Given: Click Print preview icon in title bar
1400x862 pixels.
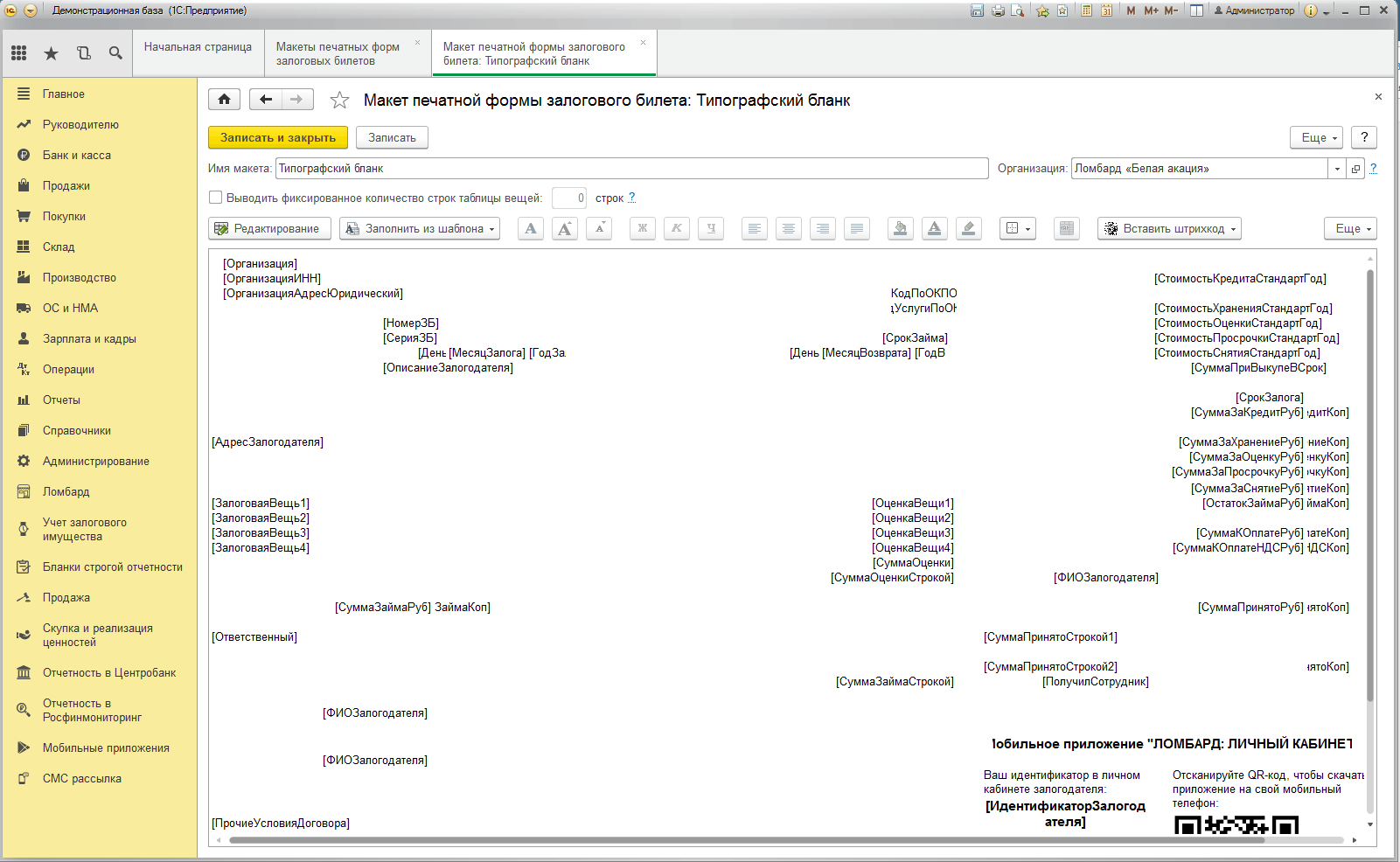Looking at the screenshot, I should pyautogui.click(x=1018, y=10).
